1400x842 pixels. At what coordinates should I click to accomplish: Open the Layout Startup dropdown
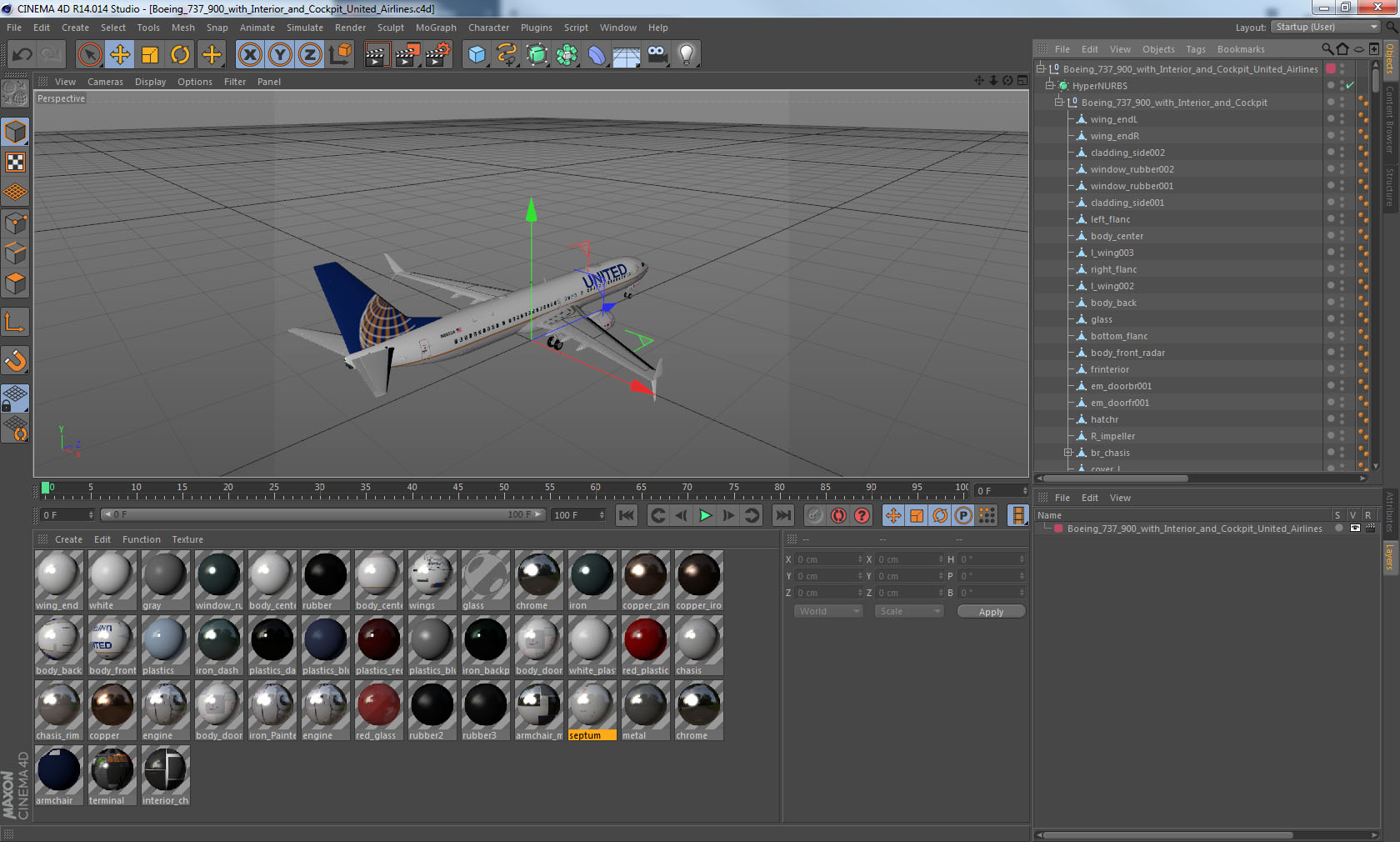[1327, 28]
